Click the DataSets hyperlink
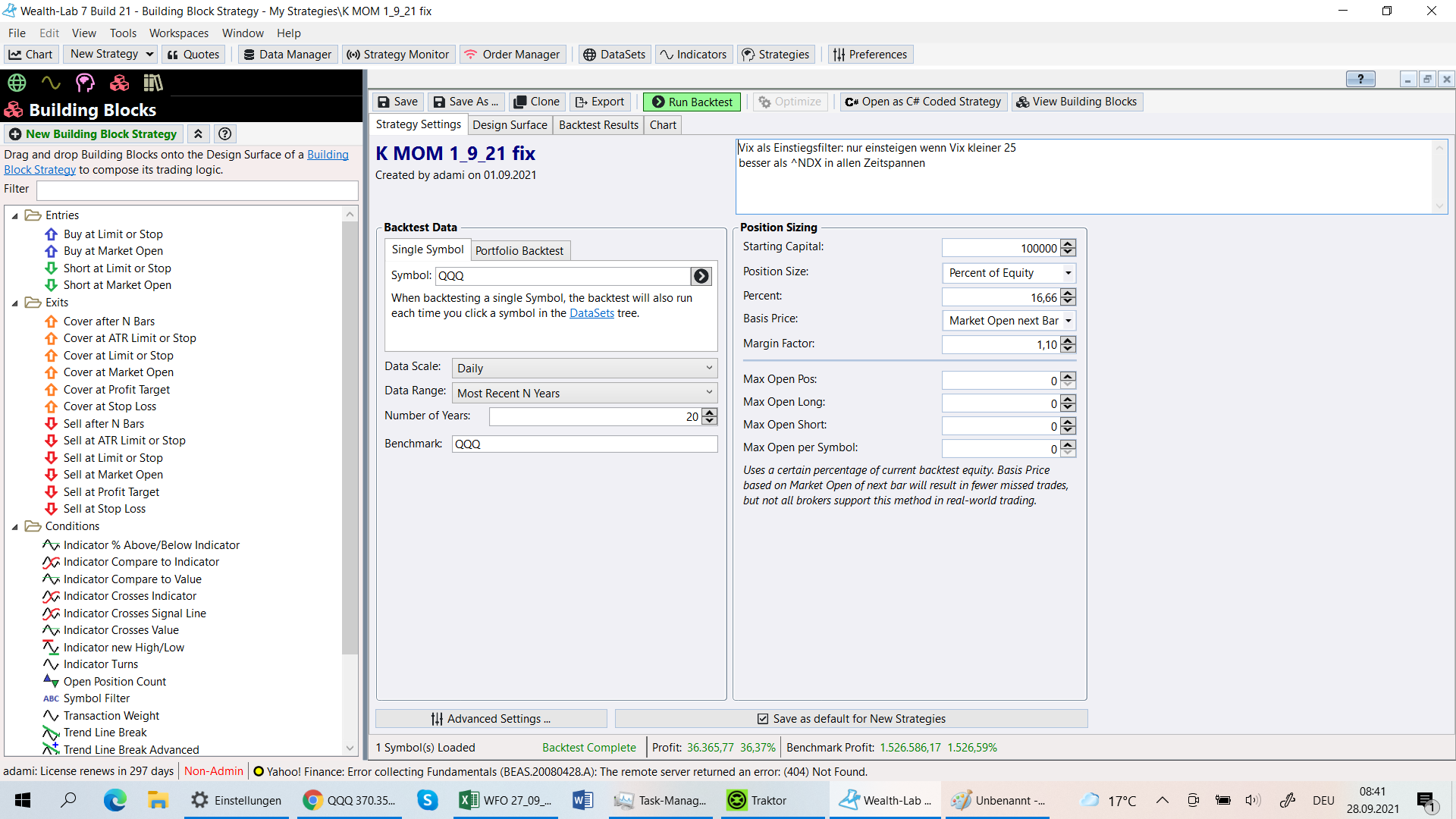This screenshot has width=1456, height=819. point(591,313)
